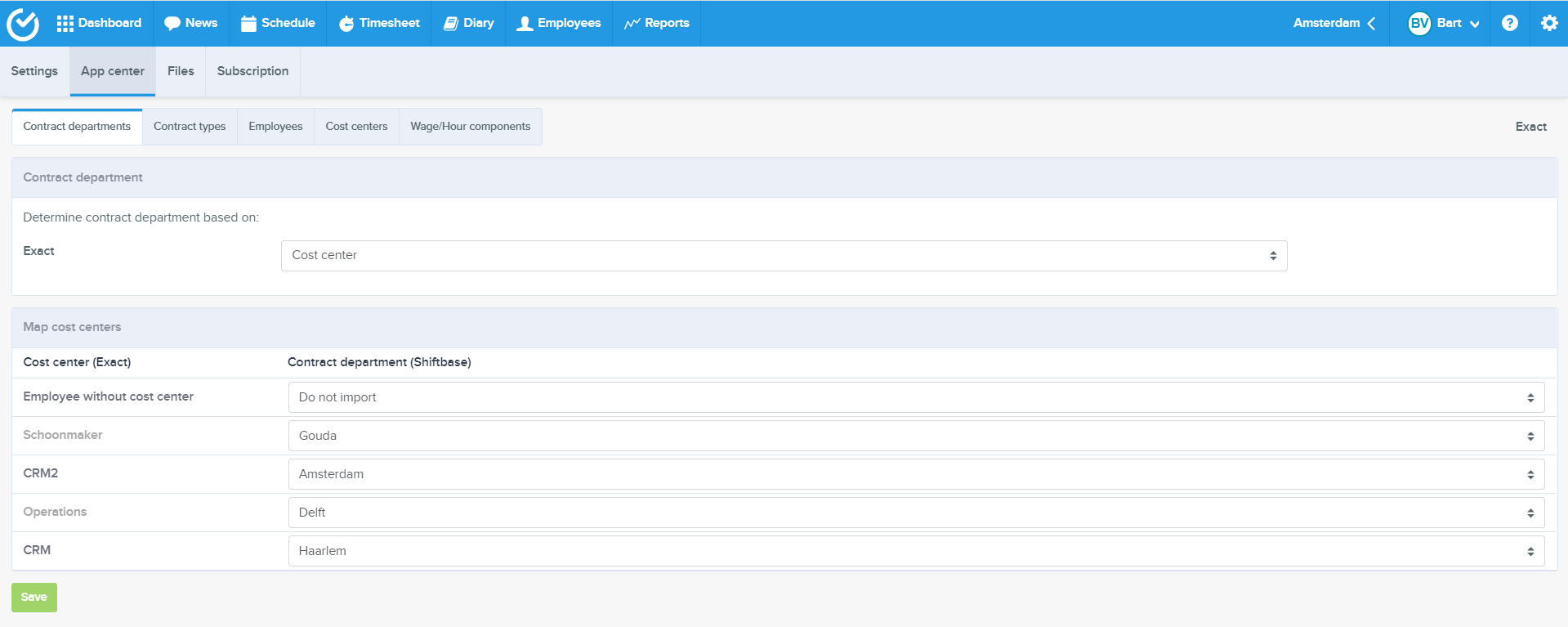The height and width of the screenshot is (627, 1568).
Task: Open Employees in the top navigation bar
Action: pos(559,23)
